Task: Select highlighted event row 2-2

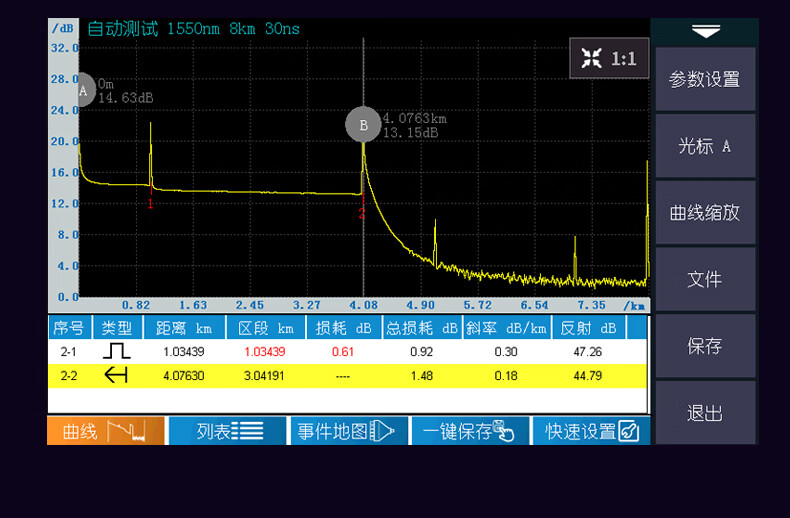Action: [348, 375]
